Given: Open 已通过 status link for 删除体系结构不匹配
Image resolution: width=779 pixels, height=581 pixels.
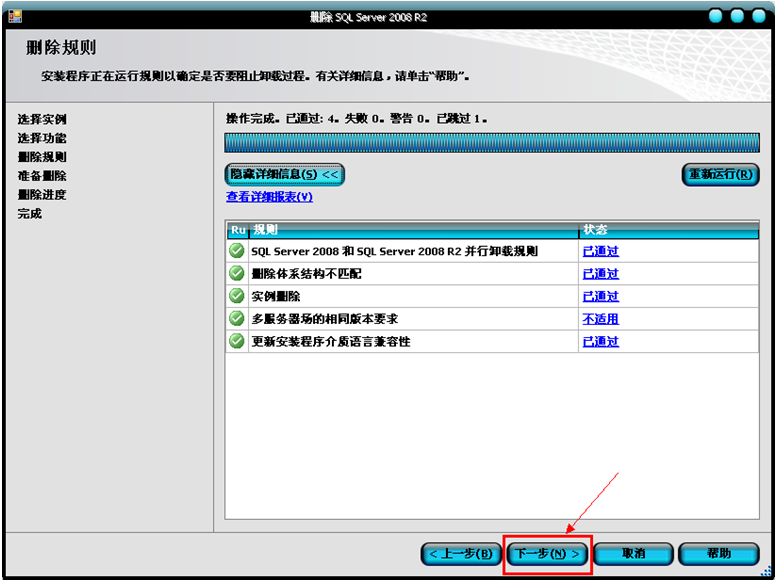Looking at the screenshot, I should (601, 274).
